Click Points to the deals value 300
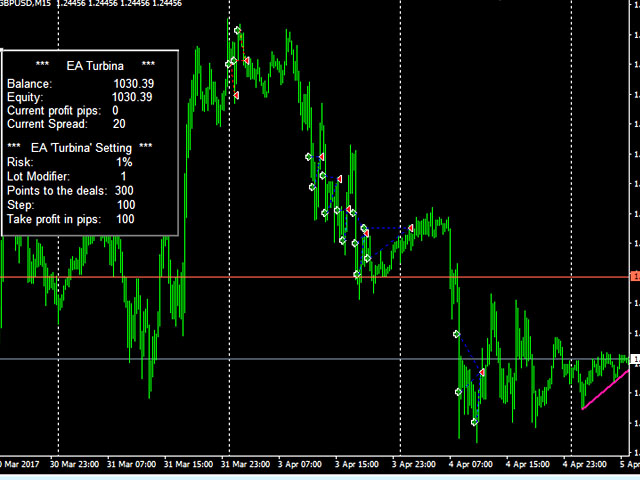 pyautogui.click(x=124, y=190)
